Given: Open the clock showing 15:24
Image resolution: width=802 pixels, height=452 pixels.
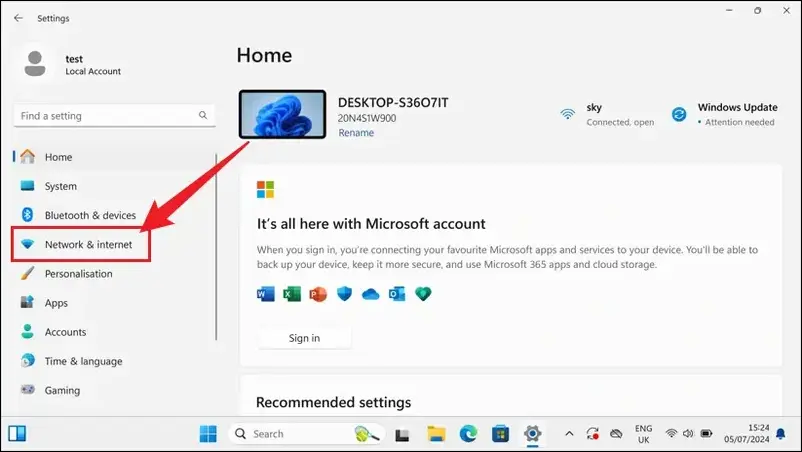Looking at the screenshot, I should pos(746,434).
